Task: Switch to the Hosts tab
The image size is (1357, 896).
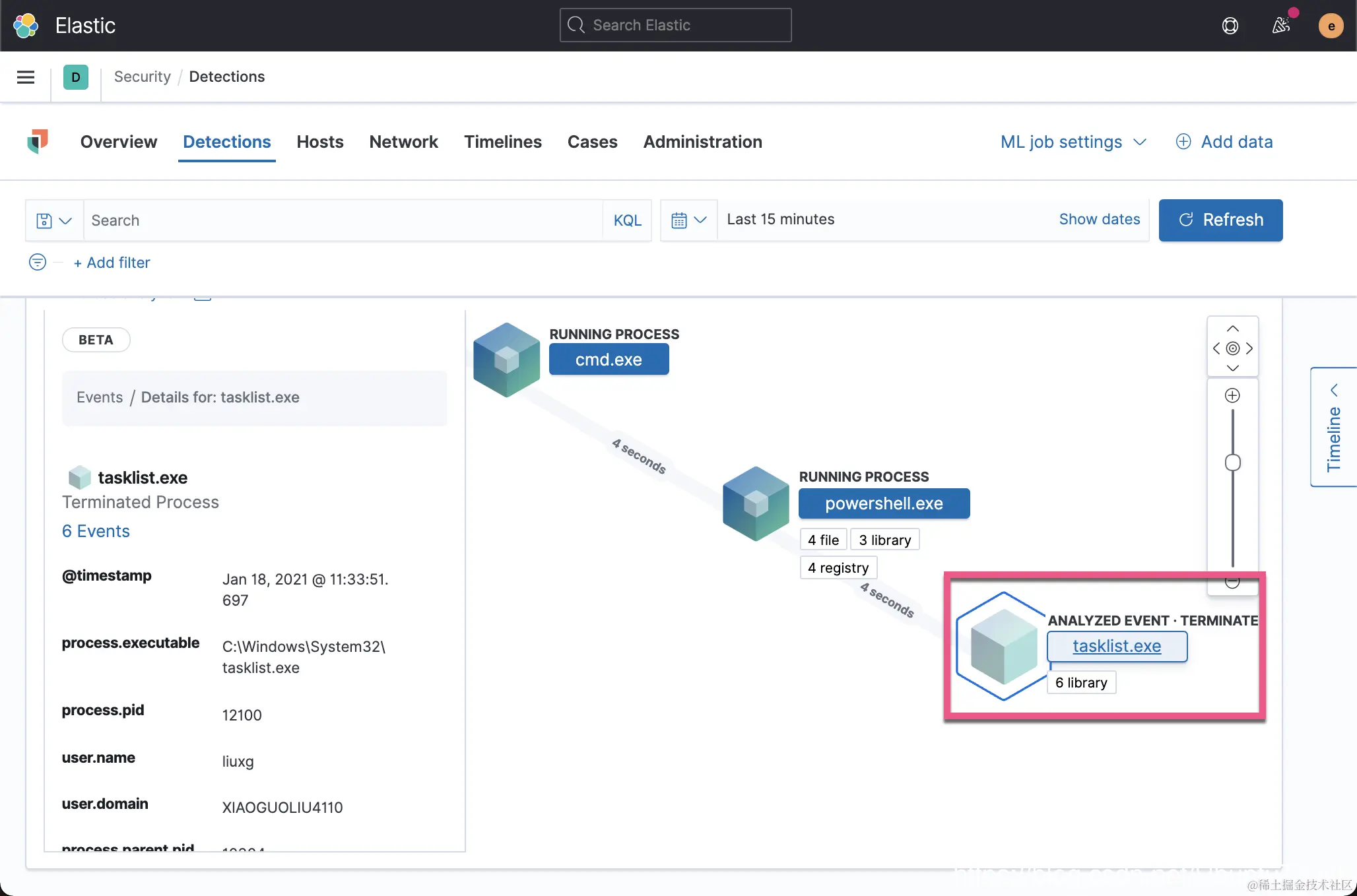Action: (x=320, y=142)
